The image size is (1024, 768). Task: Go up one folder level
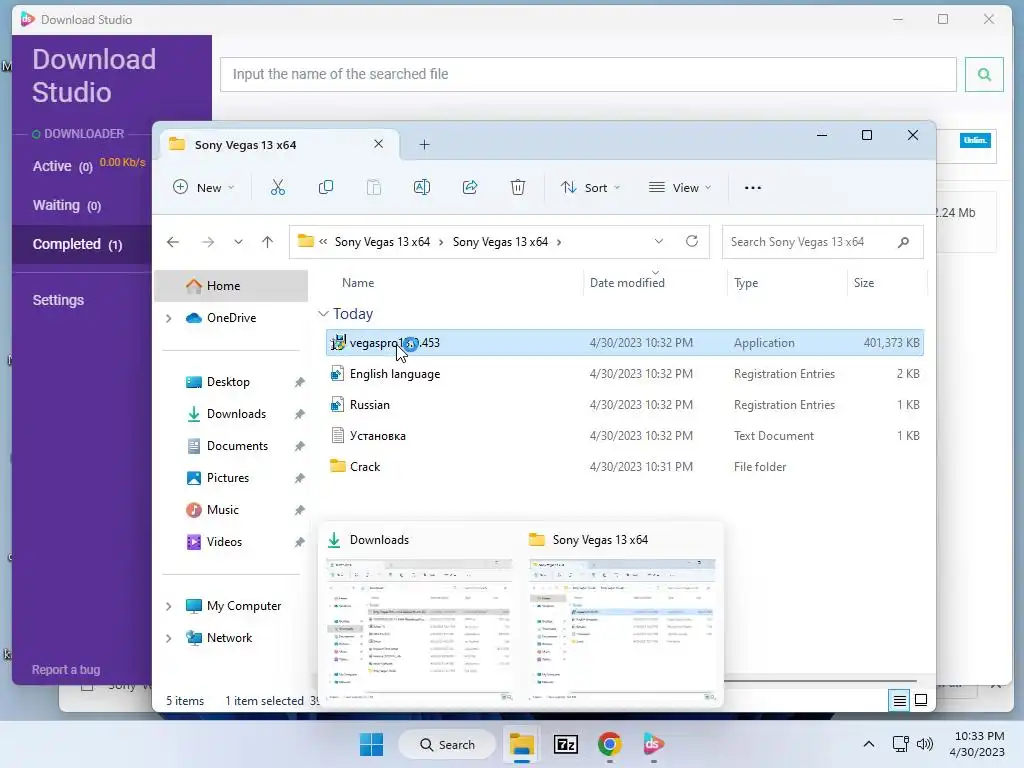267,242
